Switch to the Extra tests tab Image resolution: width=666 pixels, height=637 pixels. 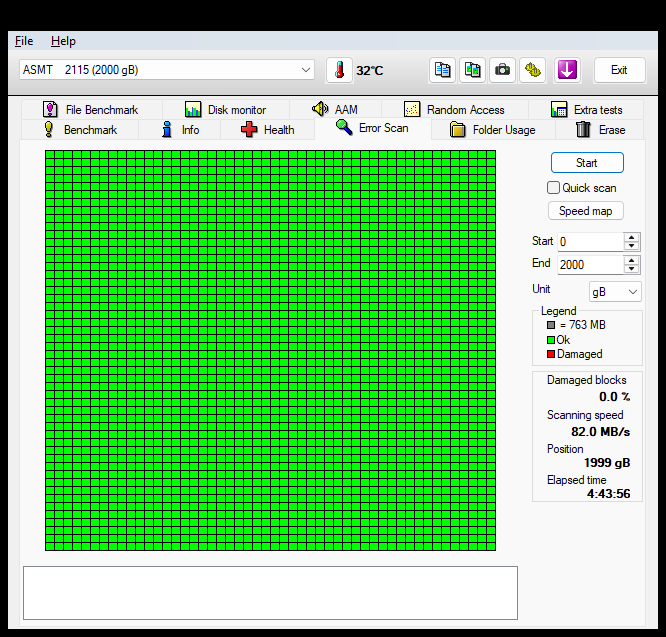click(x=586, y=110)
